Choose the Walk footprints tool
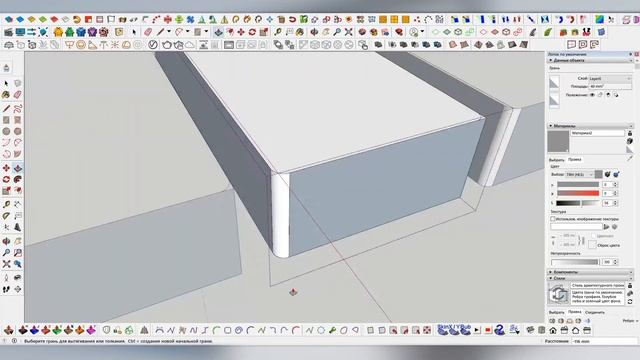This screenshot has width=640, height=360. 6,289
